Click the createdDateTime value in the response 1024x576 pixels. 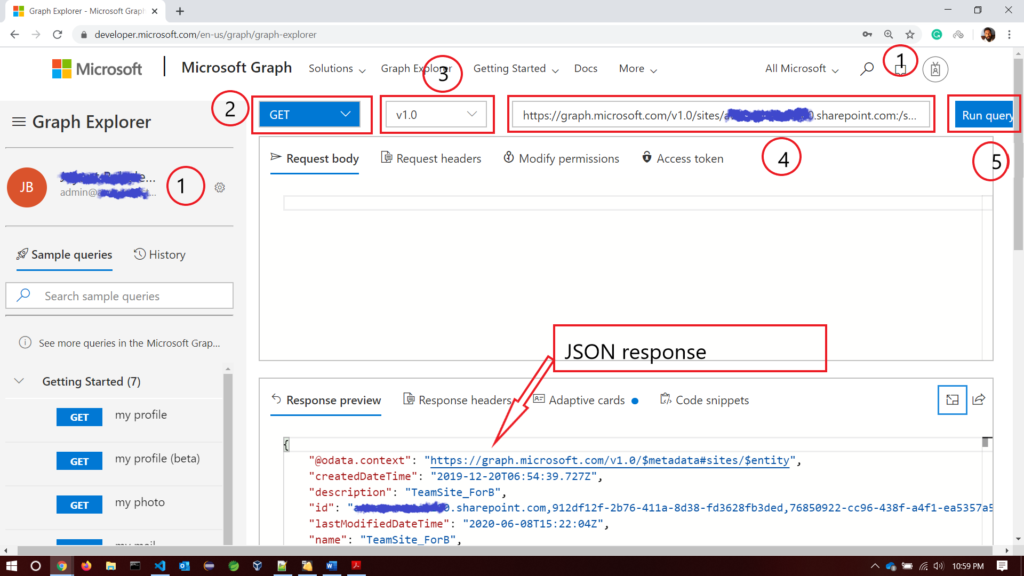[513, 477]
